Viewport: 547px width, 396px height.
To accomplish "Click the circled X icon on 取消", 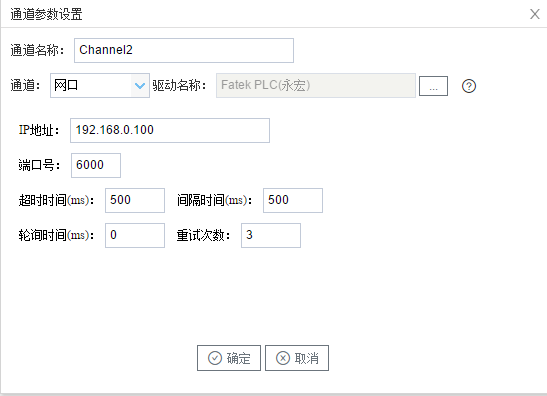I will tap(283, 358).
